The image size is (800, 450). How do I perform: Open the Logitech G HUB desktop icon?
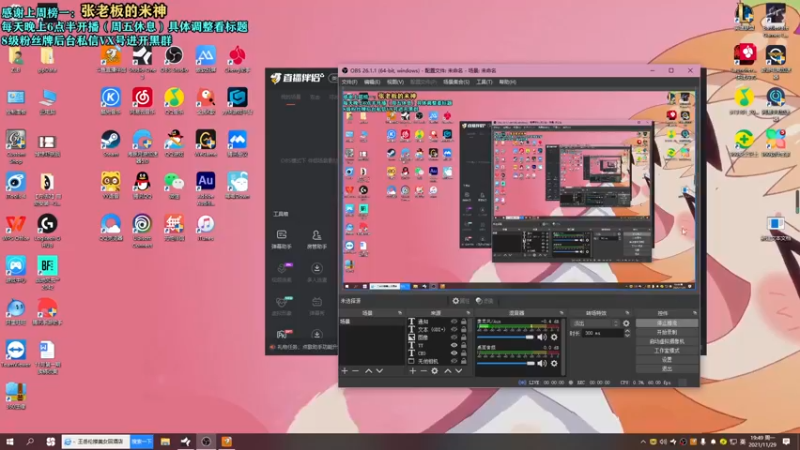47,231
